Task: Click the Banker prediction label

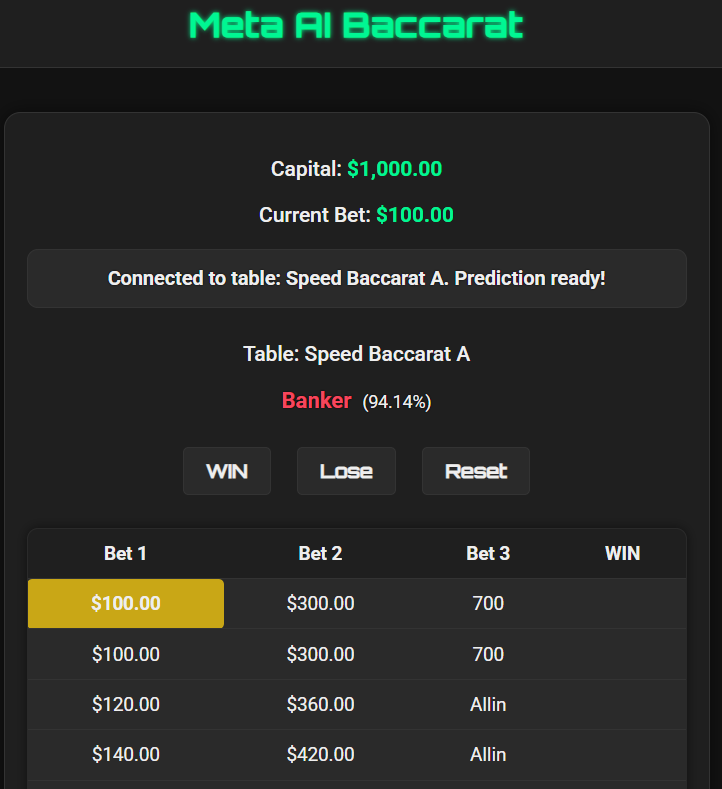Action: click(316, 401)
